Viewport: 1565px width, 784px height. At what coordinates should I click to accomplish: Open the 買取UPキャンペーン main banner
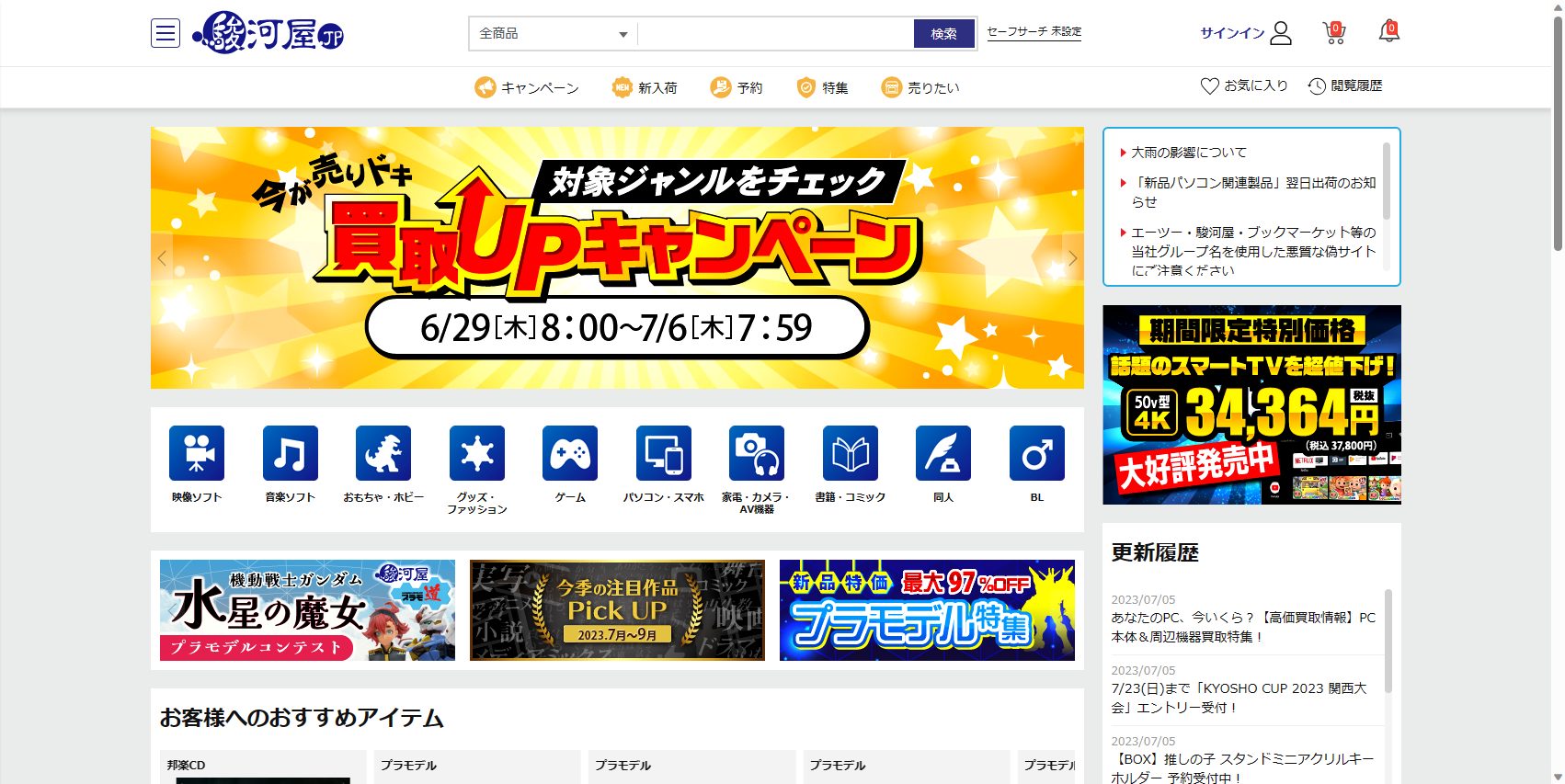pos(617,257)
